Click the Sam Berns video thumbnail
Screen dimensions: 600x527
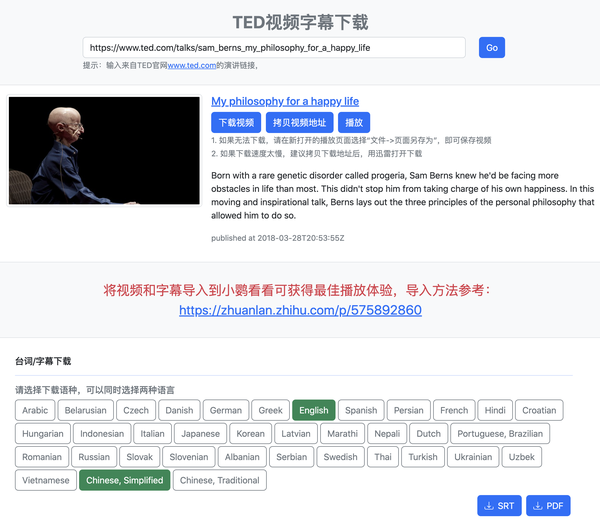point(104,150)
